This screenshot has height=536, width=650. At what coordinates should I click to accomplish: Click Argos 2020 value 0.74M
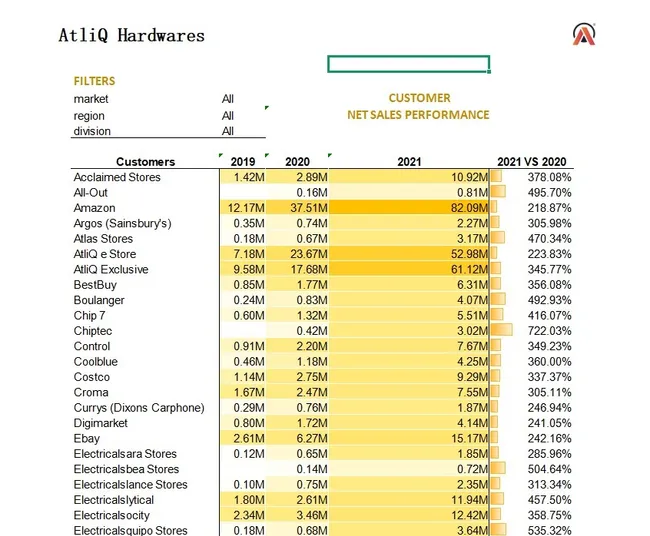point(312,223)
